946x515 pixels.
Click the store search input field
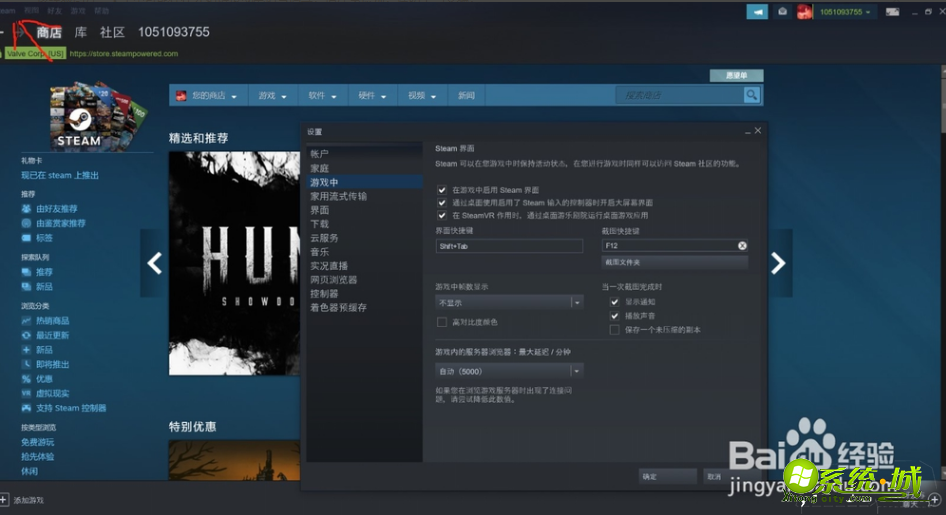tap(680, 95)
